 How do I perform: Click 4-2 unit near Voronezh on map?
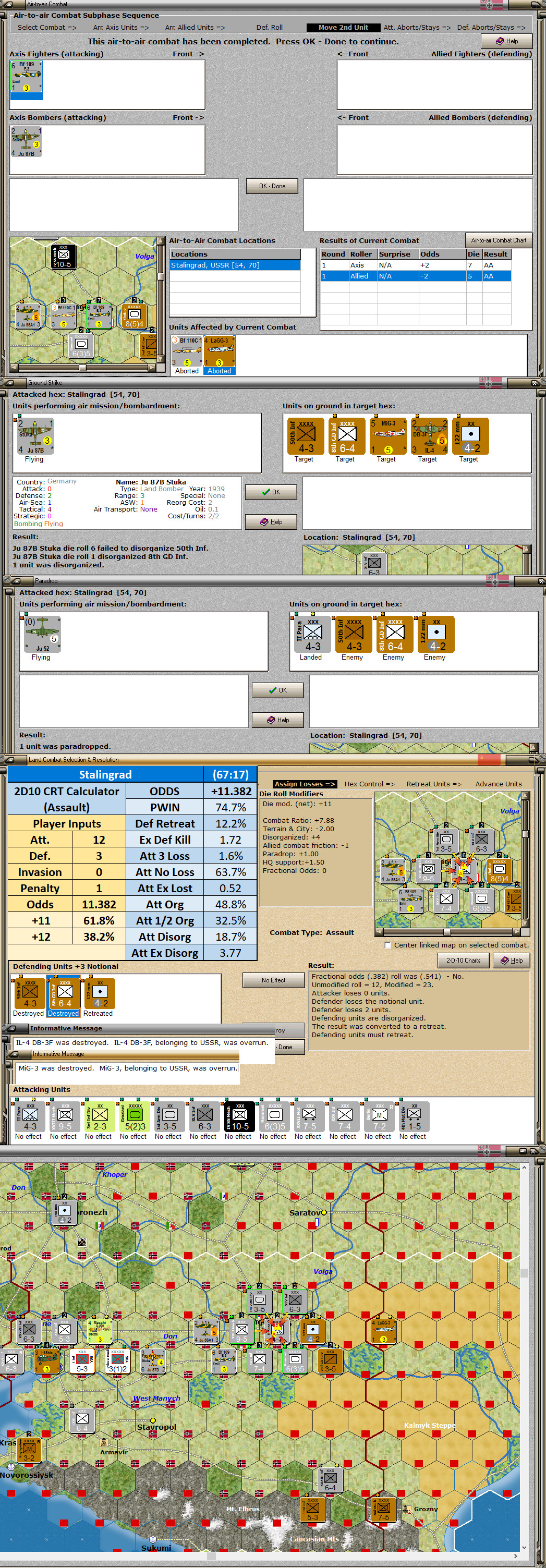pyautogui.click(x=65, y=1212)
